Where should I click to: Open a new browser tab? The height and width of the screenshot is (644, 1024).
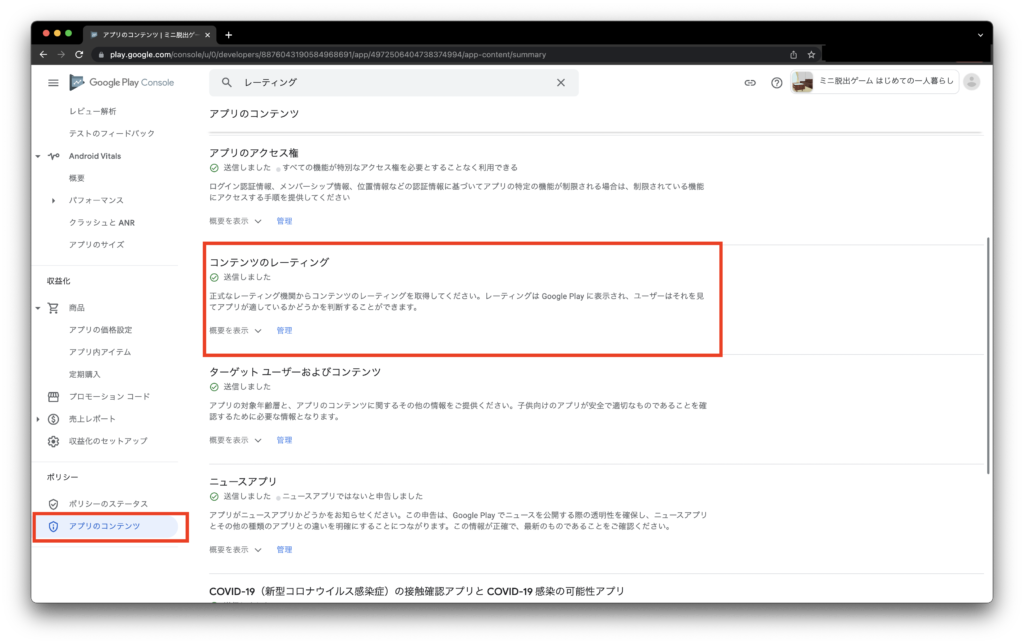[228, 34]
